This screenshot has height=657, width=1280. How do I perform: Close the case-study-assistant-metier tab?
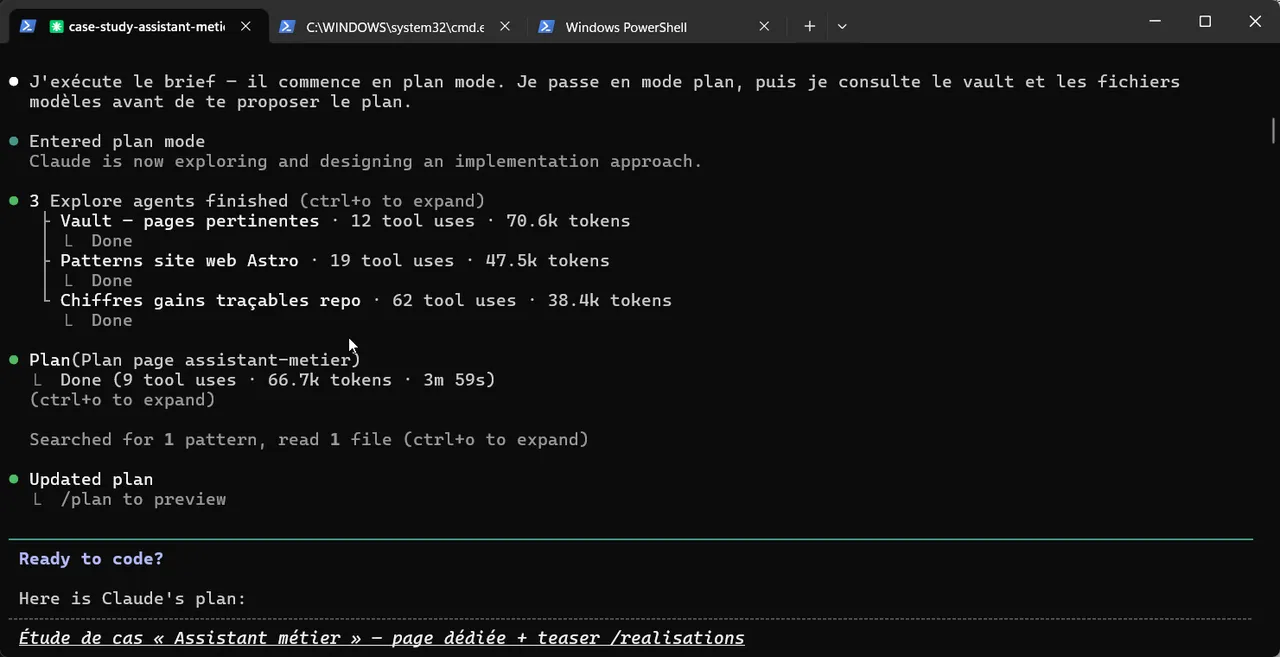(246, 26)
